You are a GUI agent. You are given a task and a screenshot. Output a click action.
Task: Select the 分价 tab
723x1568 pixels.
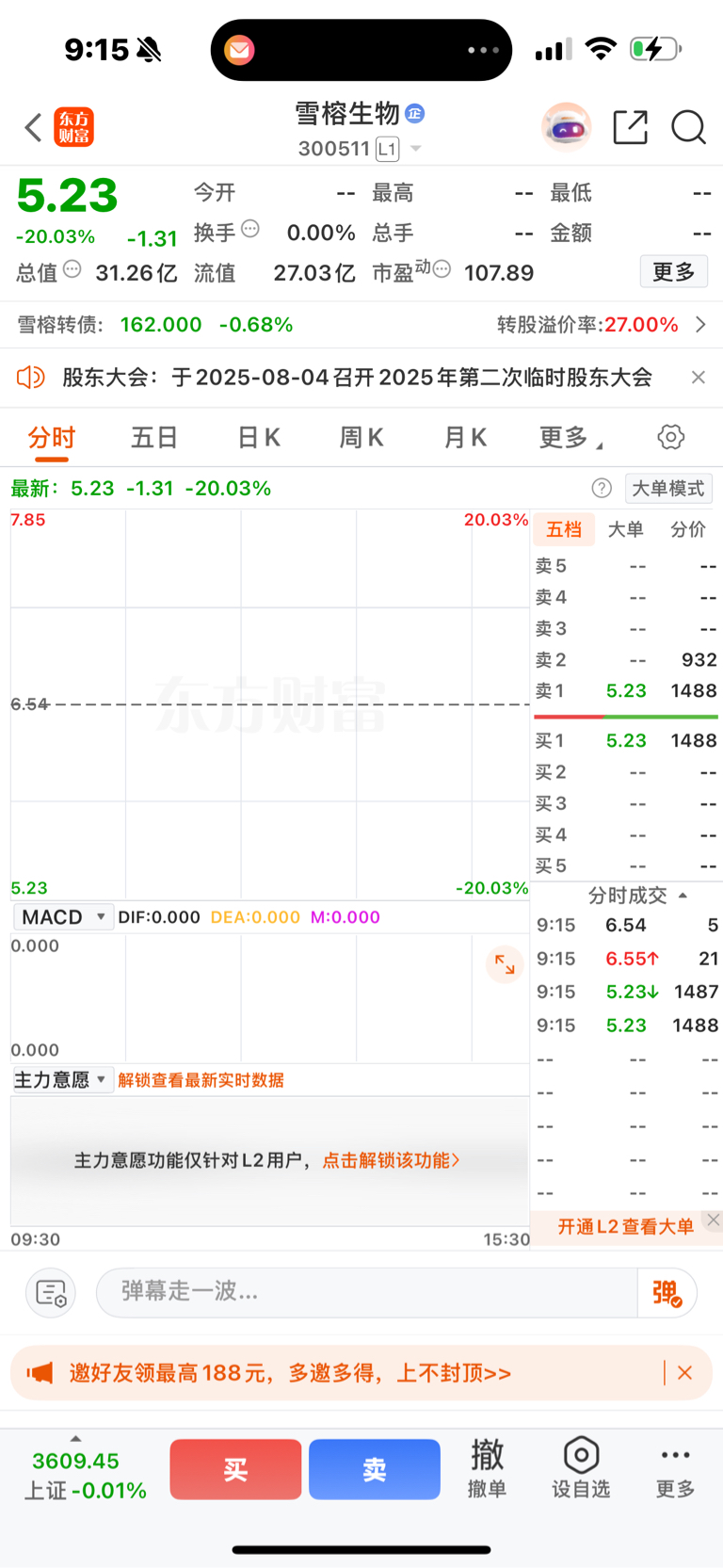(687, 529)
